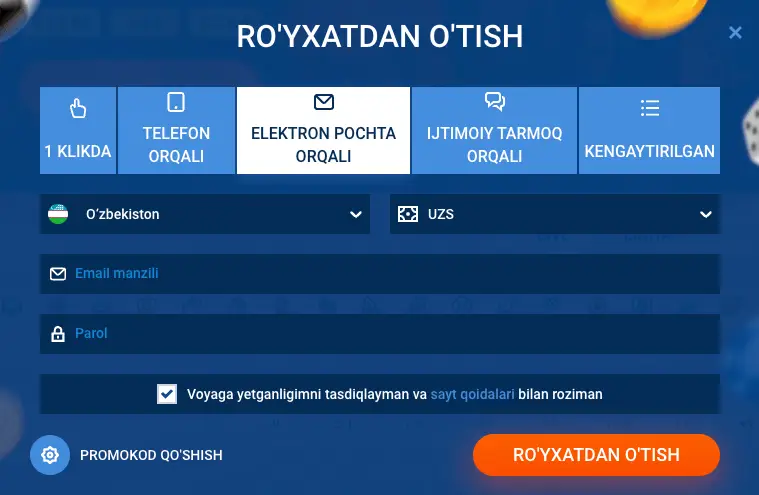Click the padlock icon in password field
The height and width of the screenshot is (495, 759).
click(58, 334)
